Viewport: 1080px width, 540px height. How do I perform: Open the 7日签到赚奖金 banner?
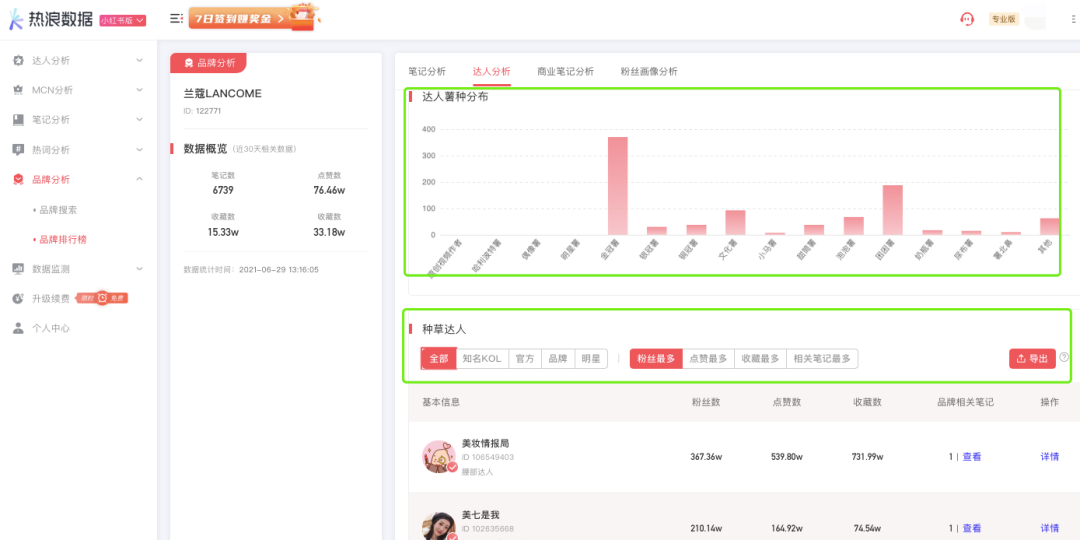pyautogui.click(x=255, y=18)
